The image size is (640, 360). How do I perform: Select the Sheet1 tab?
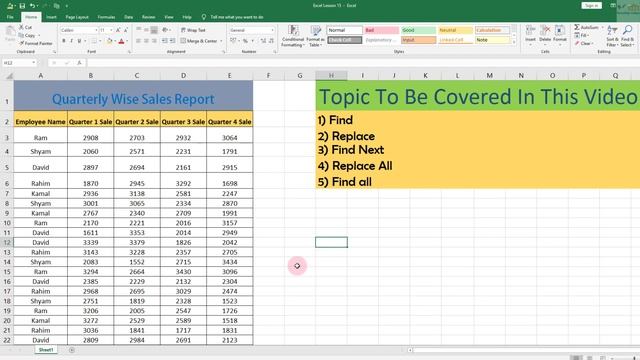(x=46, y=350)
